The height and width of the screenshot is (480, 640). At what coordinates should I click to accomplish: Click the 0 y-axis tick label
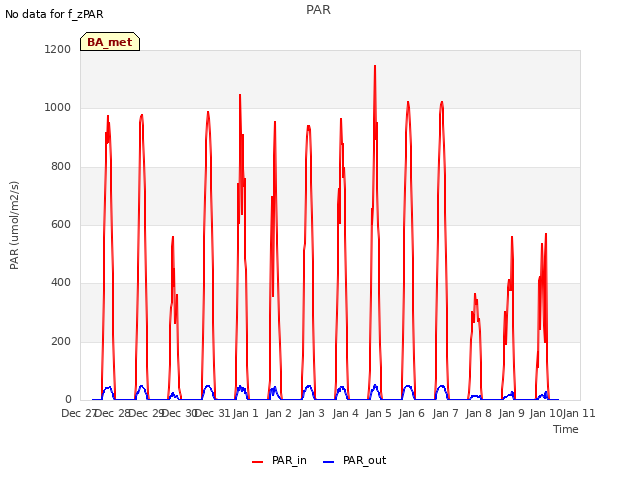(x=68, y=400)
